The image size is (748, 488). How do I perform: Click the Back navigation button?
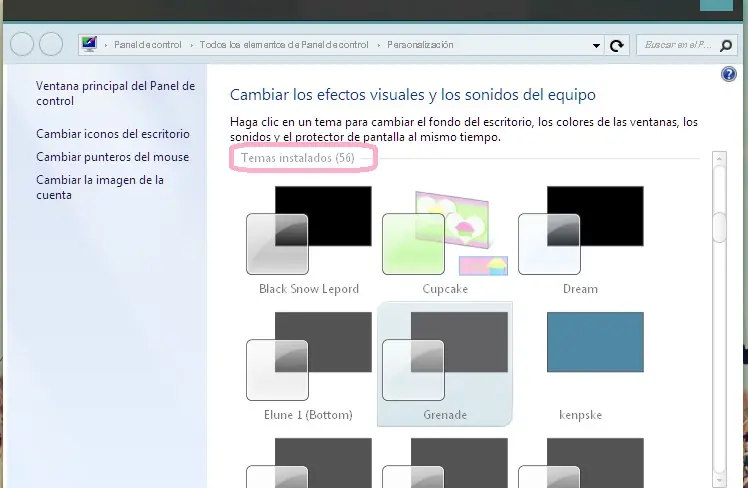coord(22,44)
